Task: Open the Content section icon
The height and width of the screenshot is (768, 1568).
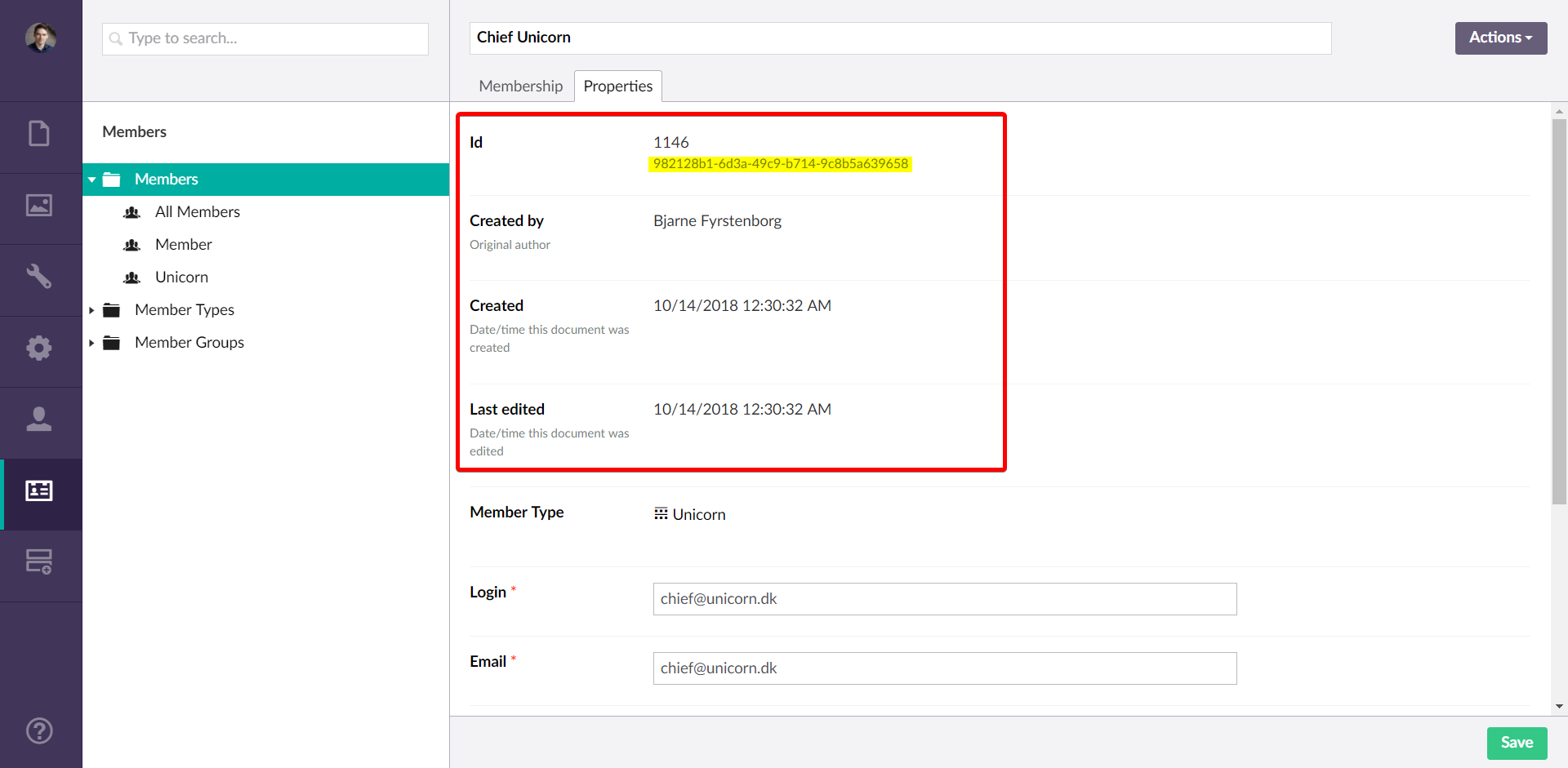Action: (39, 133)
